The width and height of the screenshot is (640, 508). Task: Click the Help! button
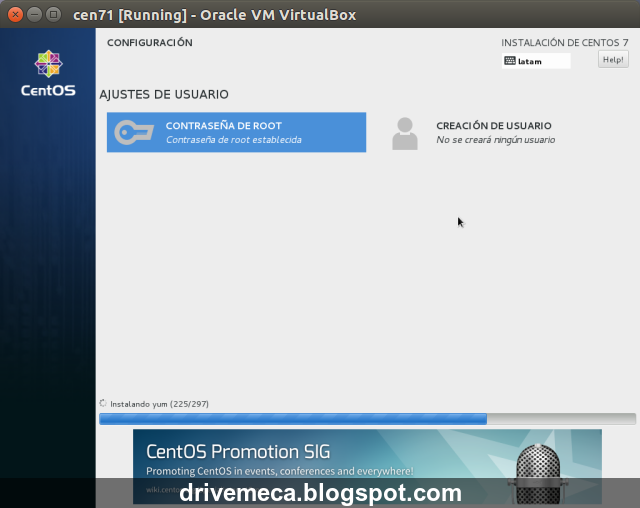coord(613,60)
